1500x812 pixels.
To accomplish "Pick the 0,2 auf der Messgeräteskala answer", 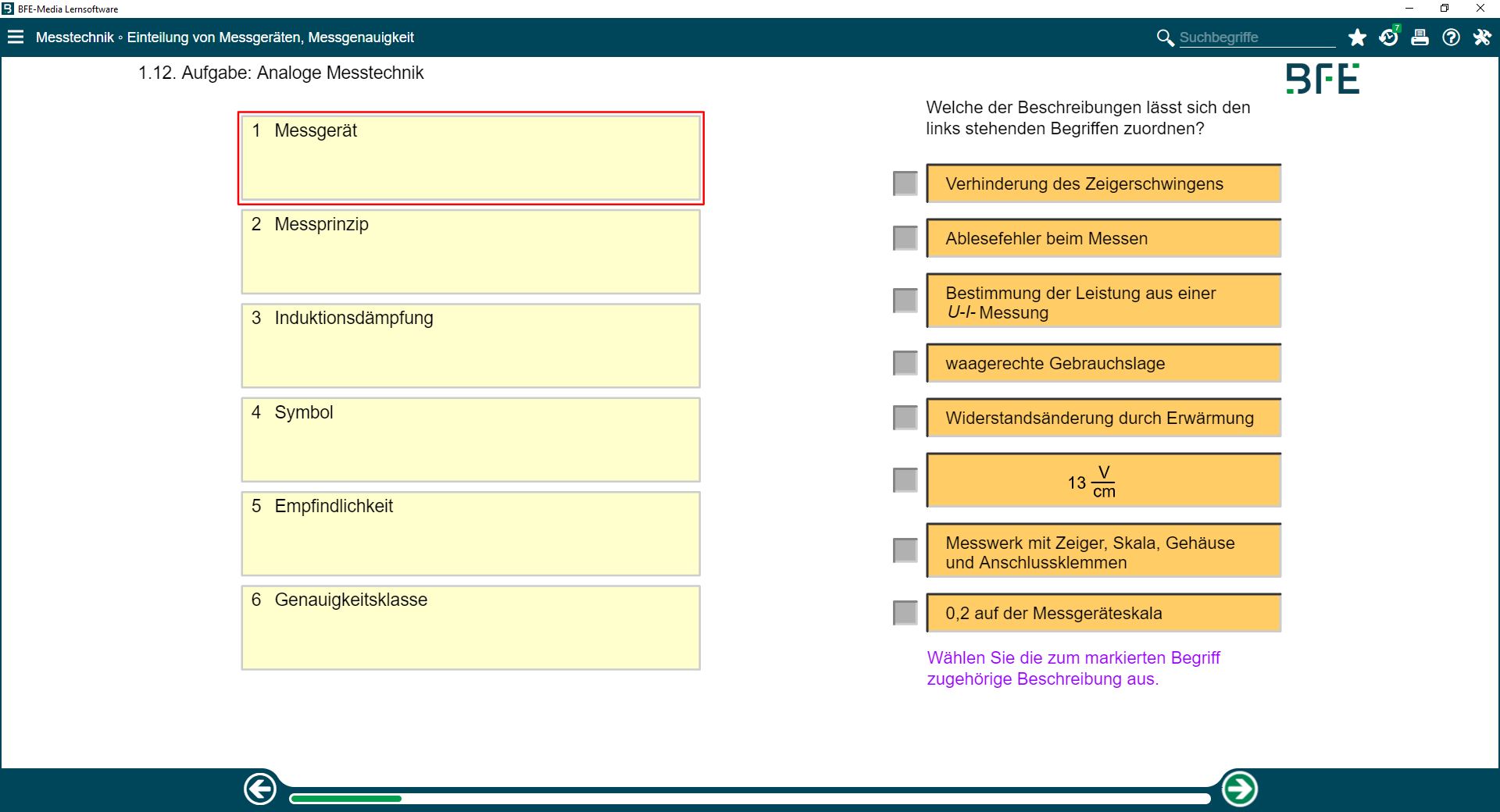I will tap(1103, 613).
